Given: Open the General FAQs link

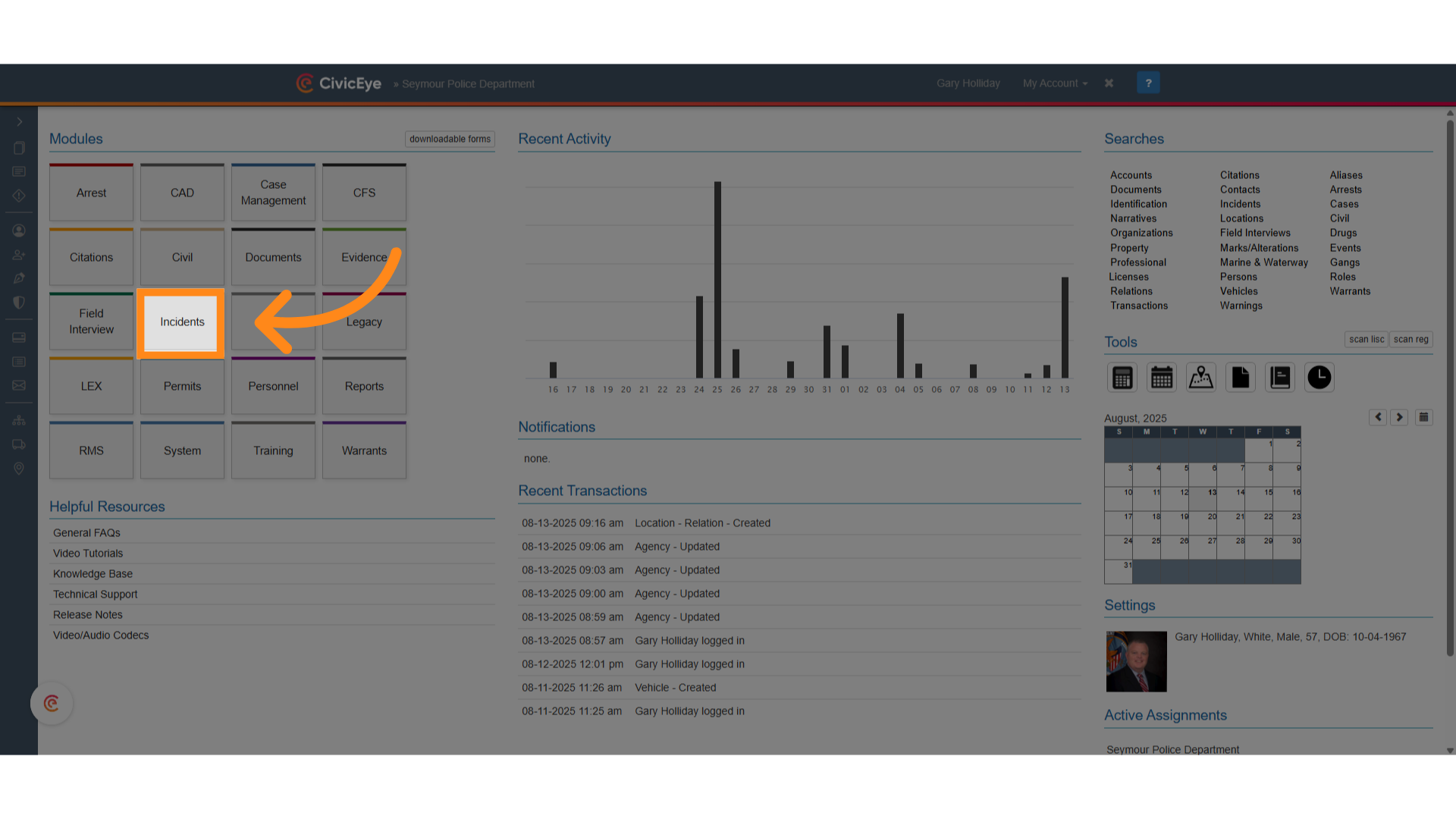Looking at the screenshot, I should pyautogui.click(x=86, y=533).
